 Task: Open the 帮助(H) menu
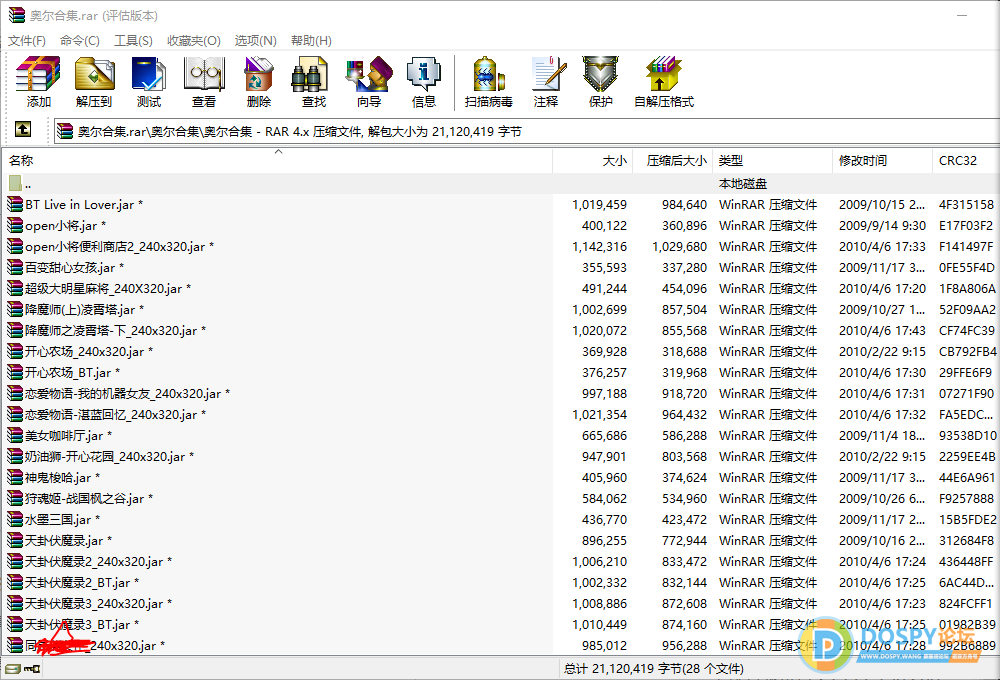pyautogui.click(x=311, y=40)
